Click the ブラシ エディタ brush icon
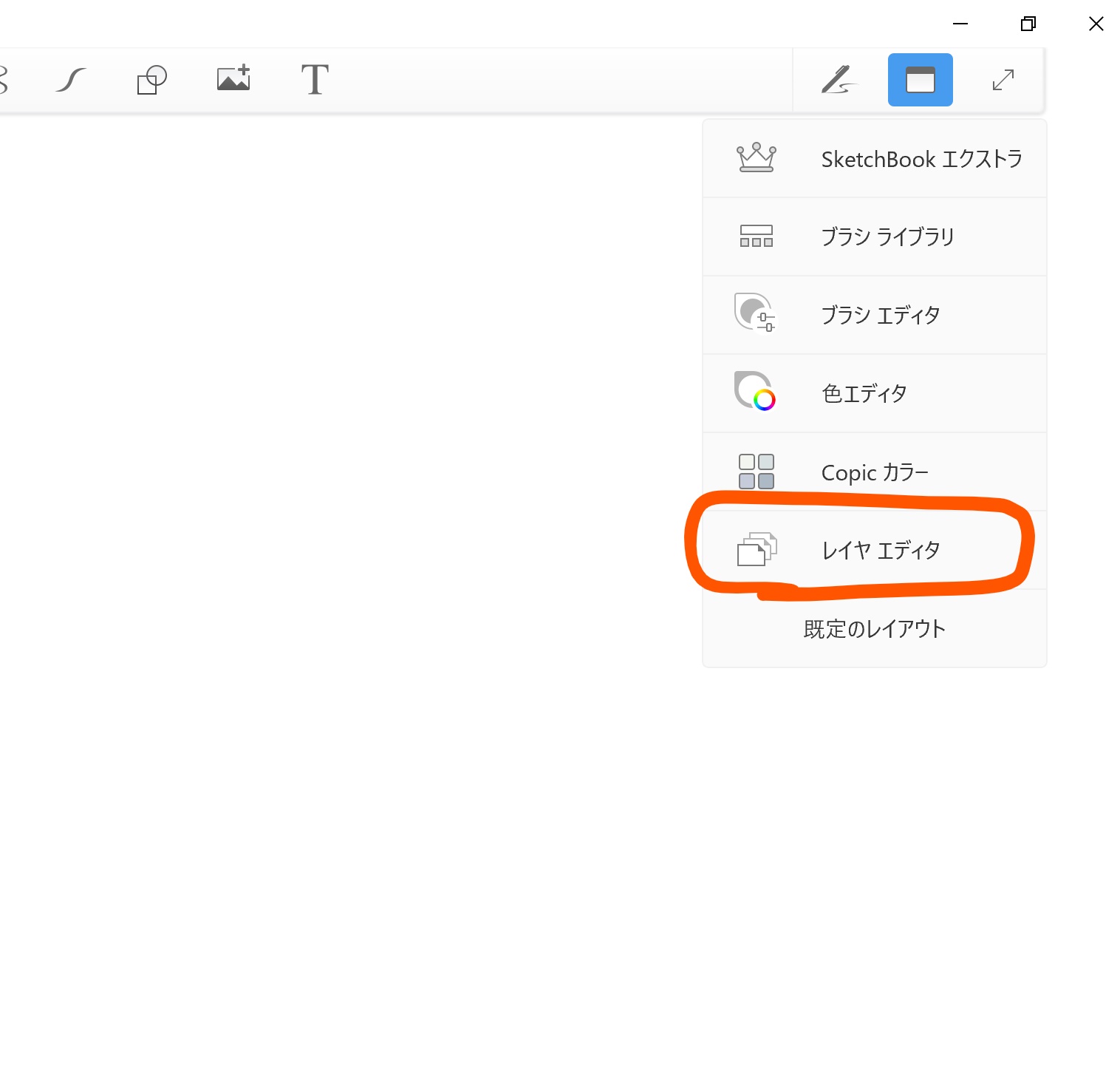1120x1085 pixels. (x=755, y=313)
